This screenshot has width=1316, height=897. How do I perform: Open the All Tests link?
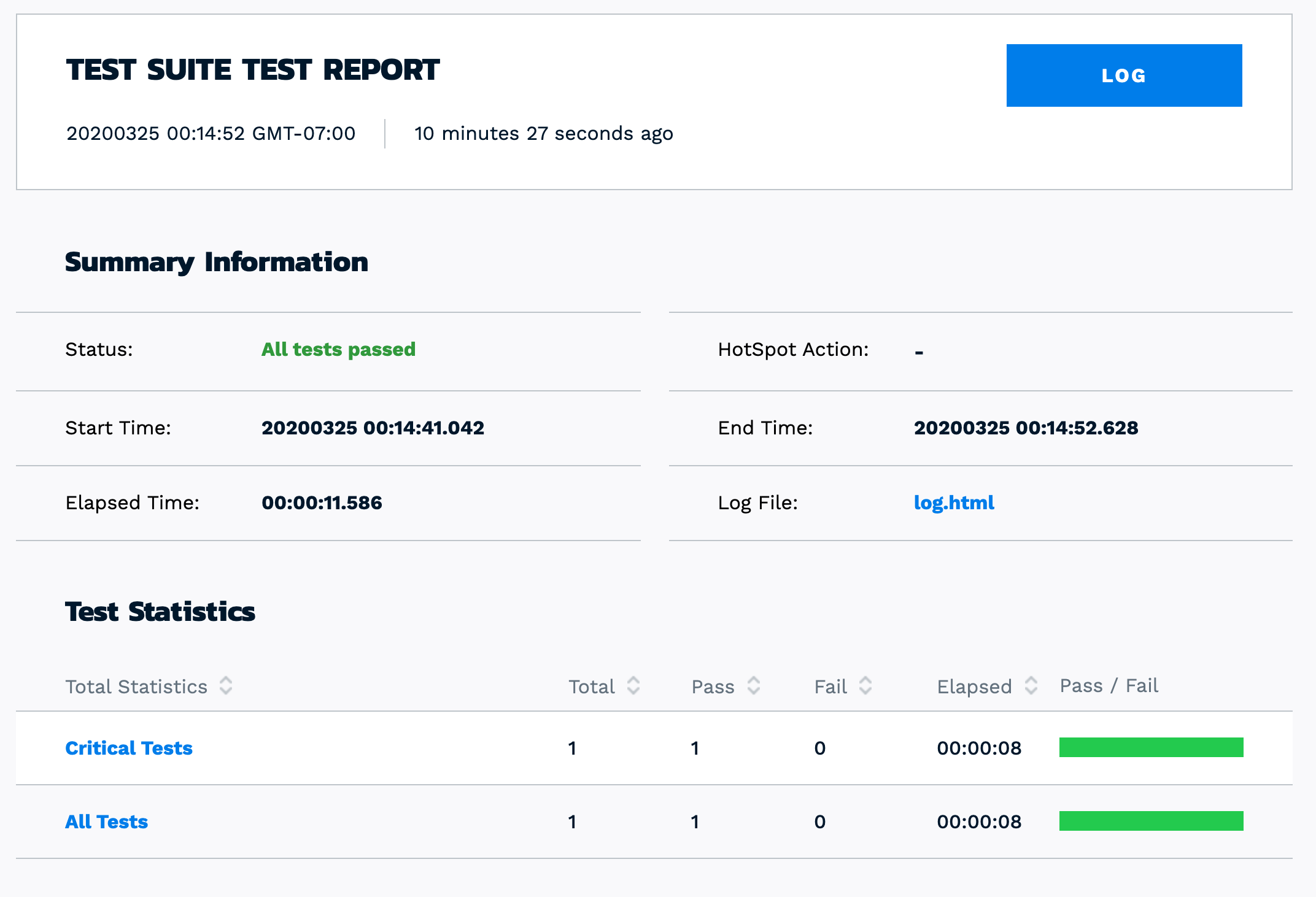pyautogui.click(x=107, y=822)
